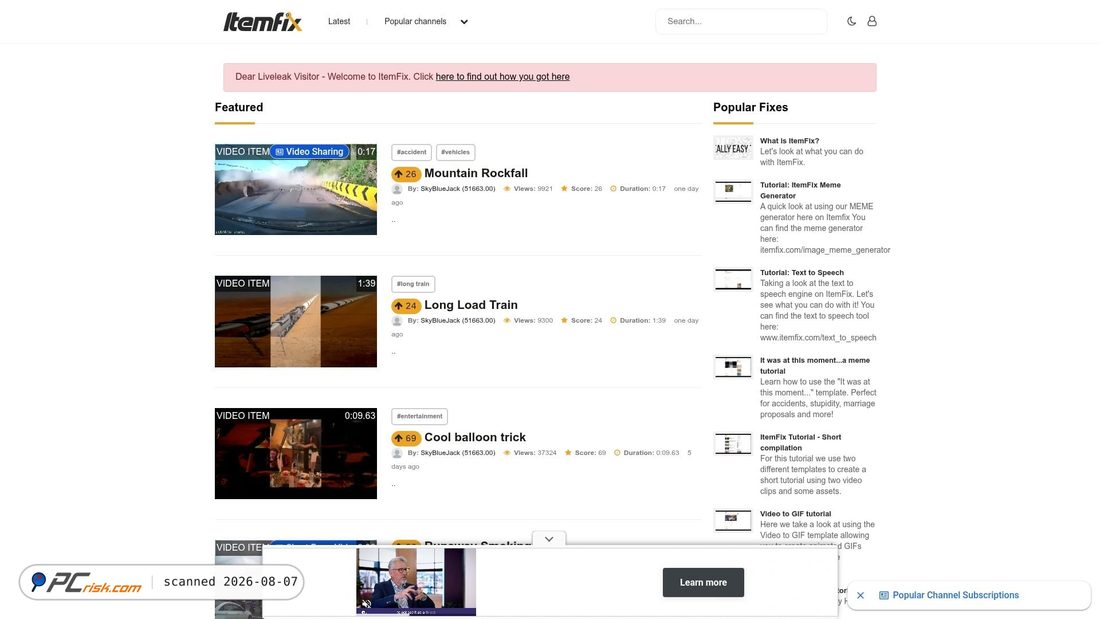The width and height of the screenshot is (1100, 619).
Task: Open the Long Load Train video thumbnail
Action: [x=295, y=321]
